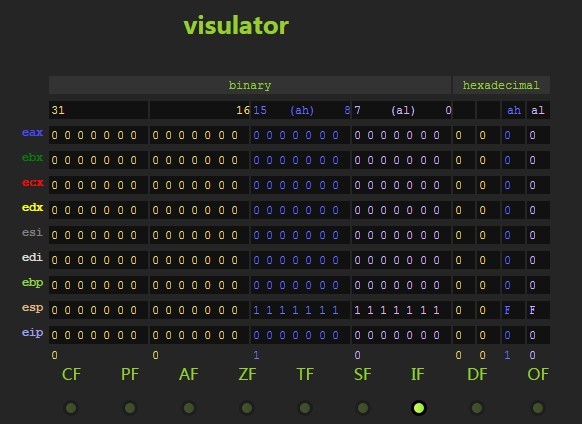
Task: Toggle the SF flag indicator light
Action: pos(363,408)
